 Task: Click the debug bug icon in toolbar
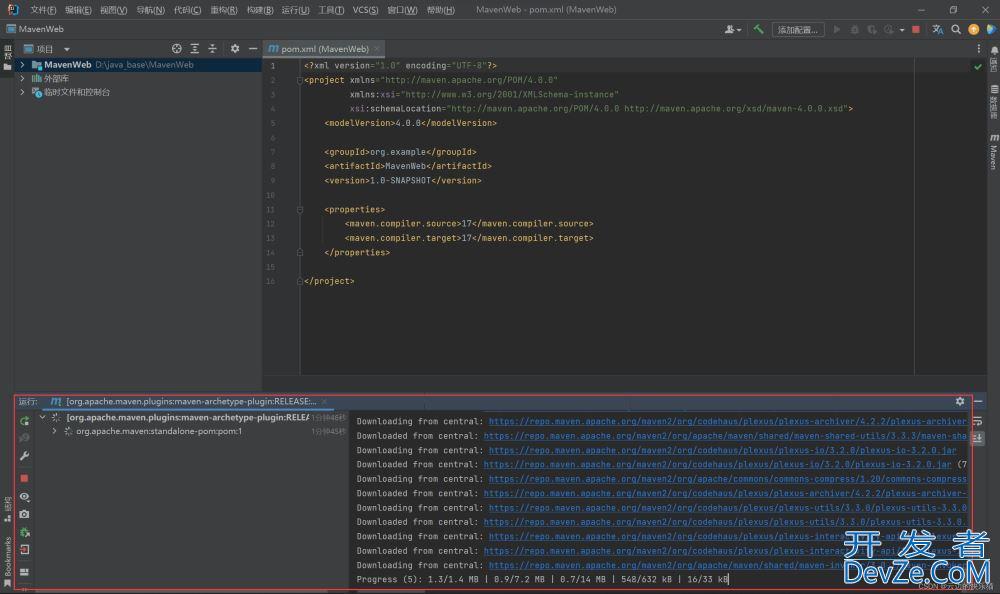tap(855, 29)
